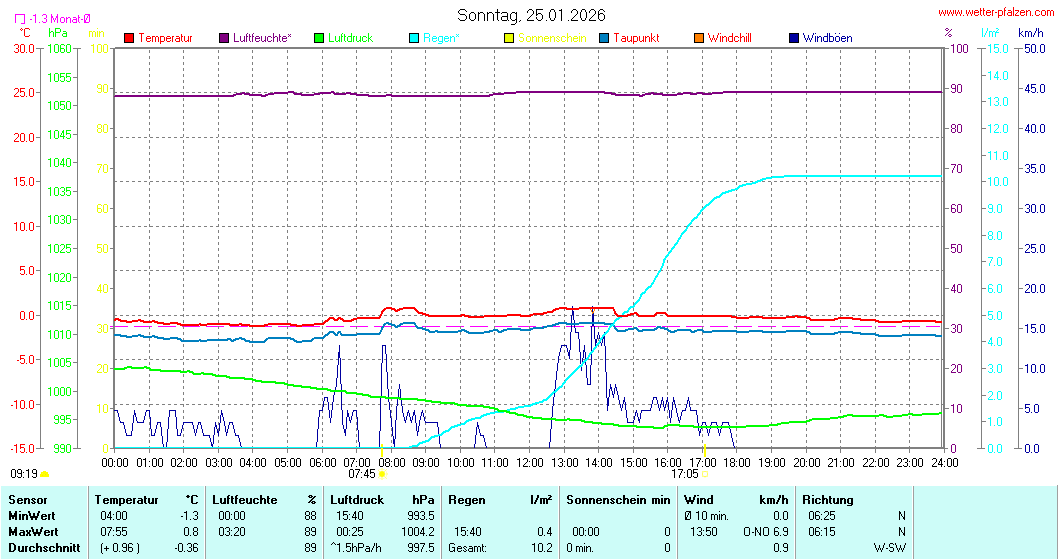The width and height of the screenshot is (1058, 559).
Task: Click the red Temperatur legend swatch
Action: 129,38
